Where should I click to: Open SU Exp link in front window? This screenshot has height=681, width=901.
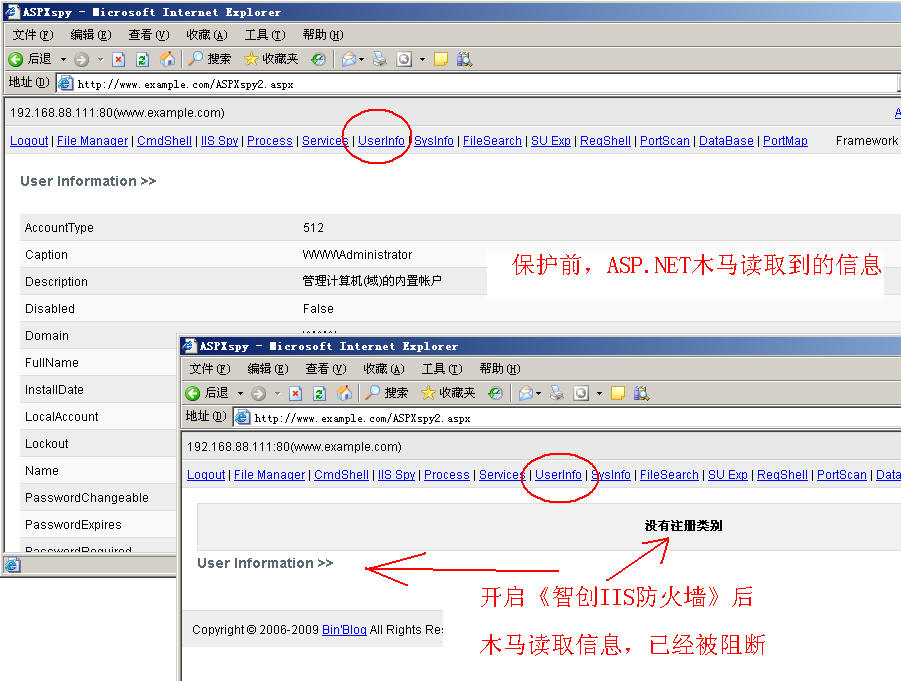(727, 475)
